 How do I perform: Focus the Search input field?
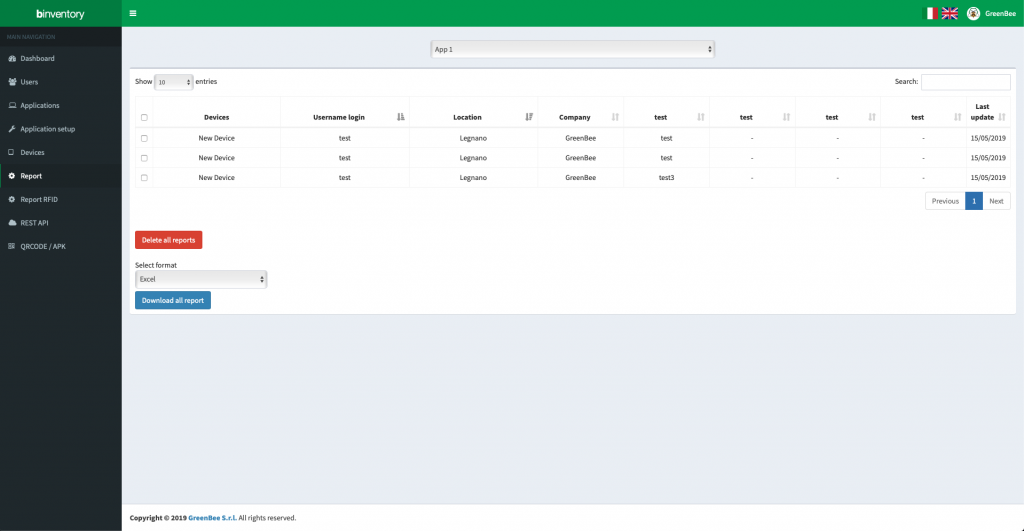point(965,82)
